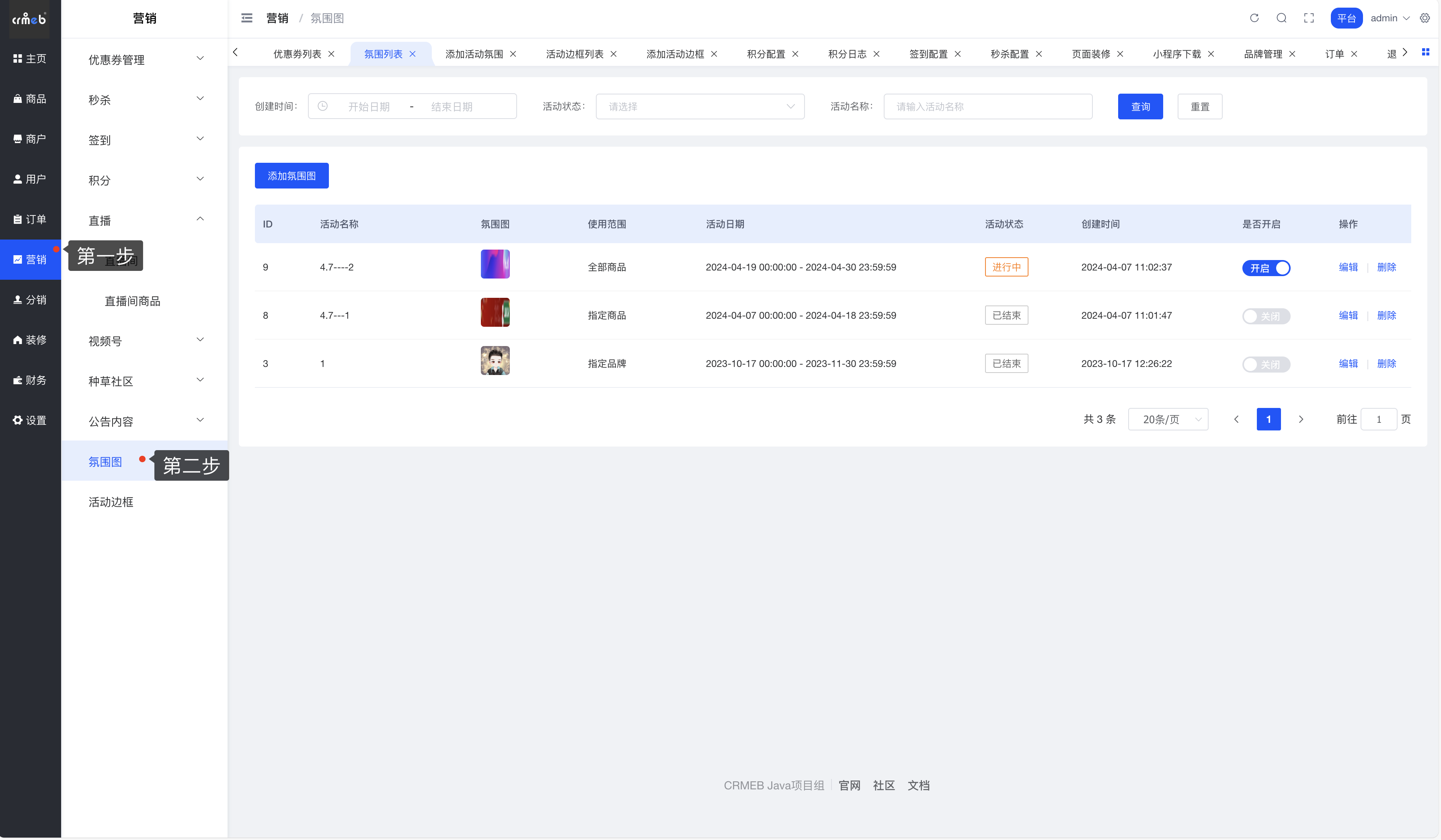
Task: Go to 财务 in the left sidebar
Action: 30,380
